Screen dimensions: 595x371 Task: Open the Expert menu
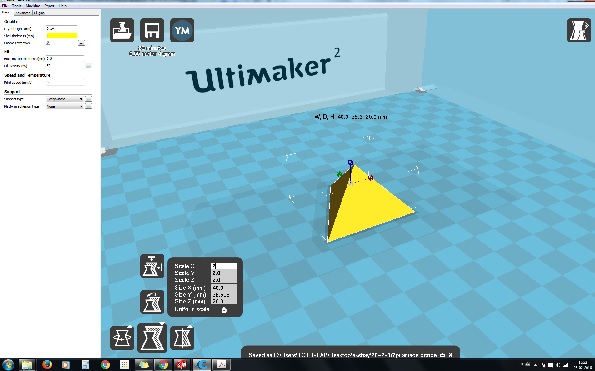(49, 6)
